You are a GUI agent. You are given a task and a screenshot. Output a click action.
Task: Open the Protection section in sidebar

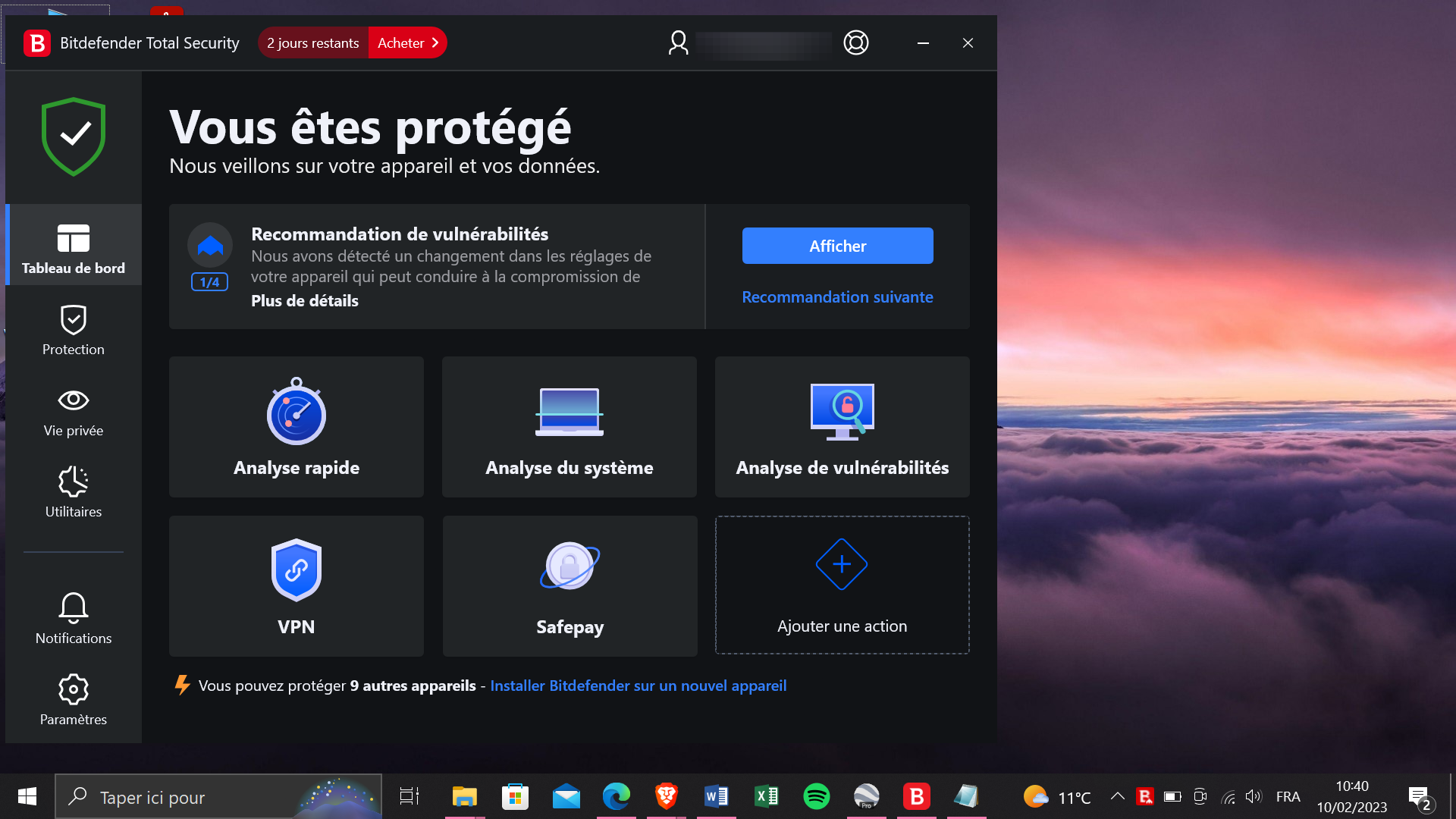coord(73,331)
